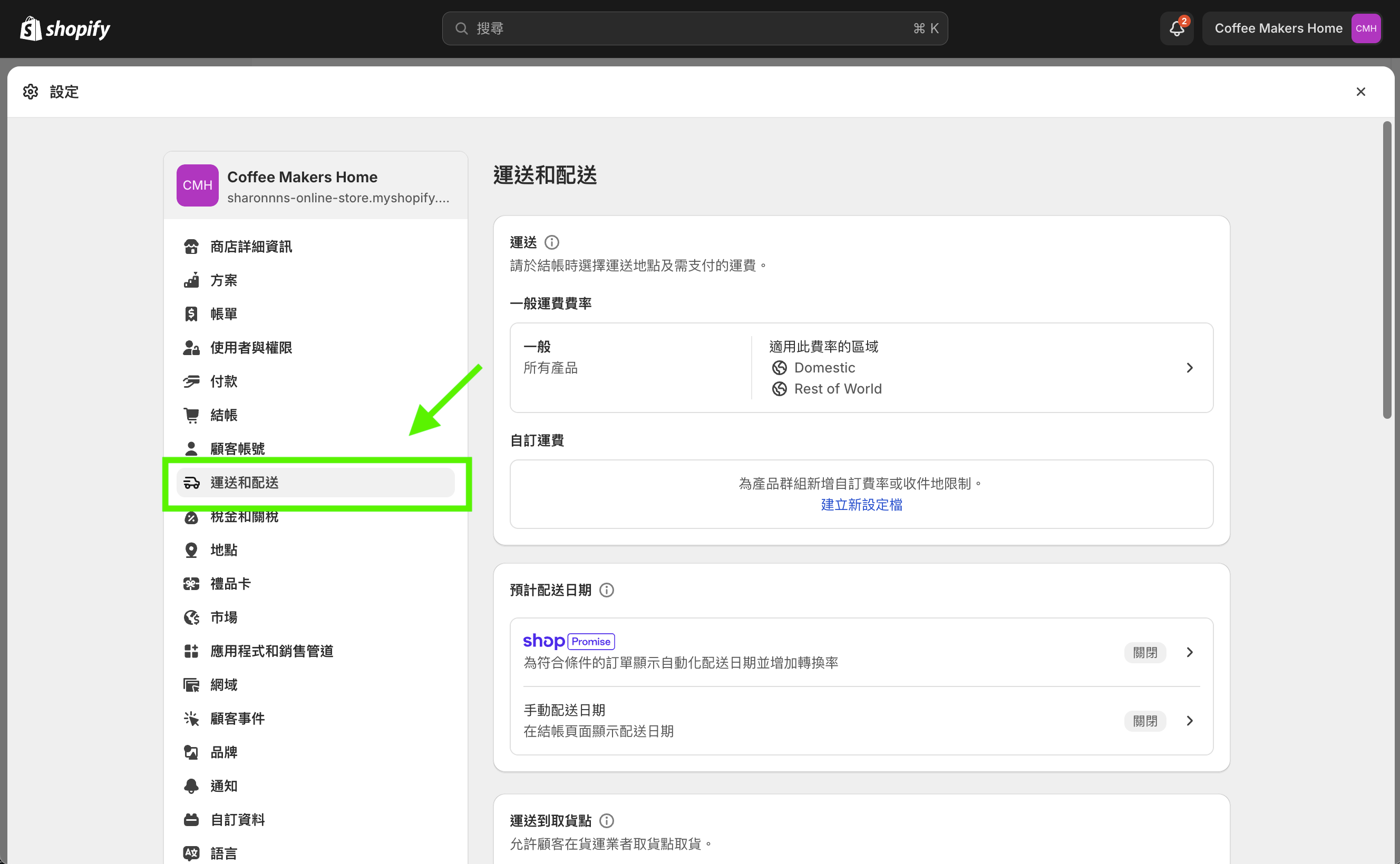Go to 自訂資料 settings

point(316,820)
